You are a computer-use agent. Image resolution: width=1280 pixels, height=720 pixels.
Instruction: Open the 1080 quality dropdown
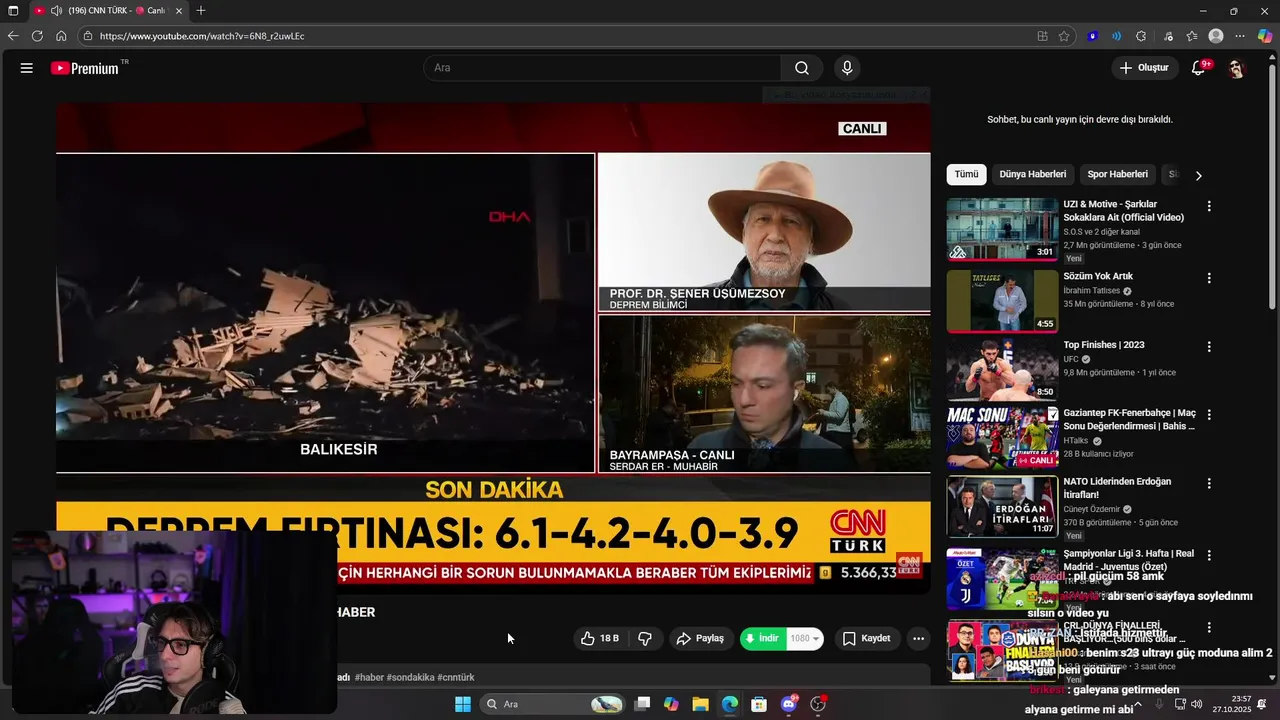[805, 638]
